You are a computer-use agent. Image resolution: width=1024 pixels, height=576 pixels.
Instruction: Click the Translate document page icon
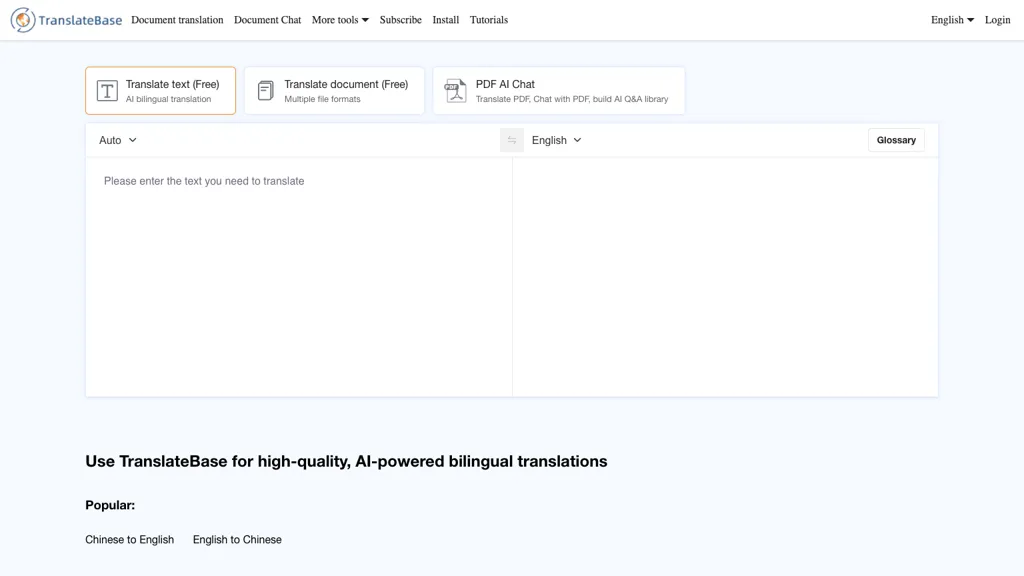click(266, 91)
